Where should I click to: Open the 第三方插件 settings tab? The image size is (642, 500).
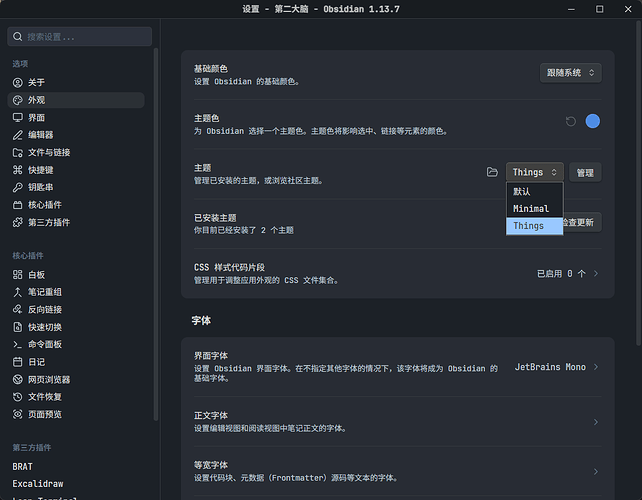coord(76,222)
